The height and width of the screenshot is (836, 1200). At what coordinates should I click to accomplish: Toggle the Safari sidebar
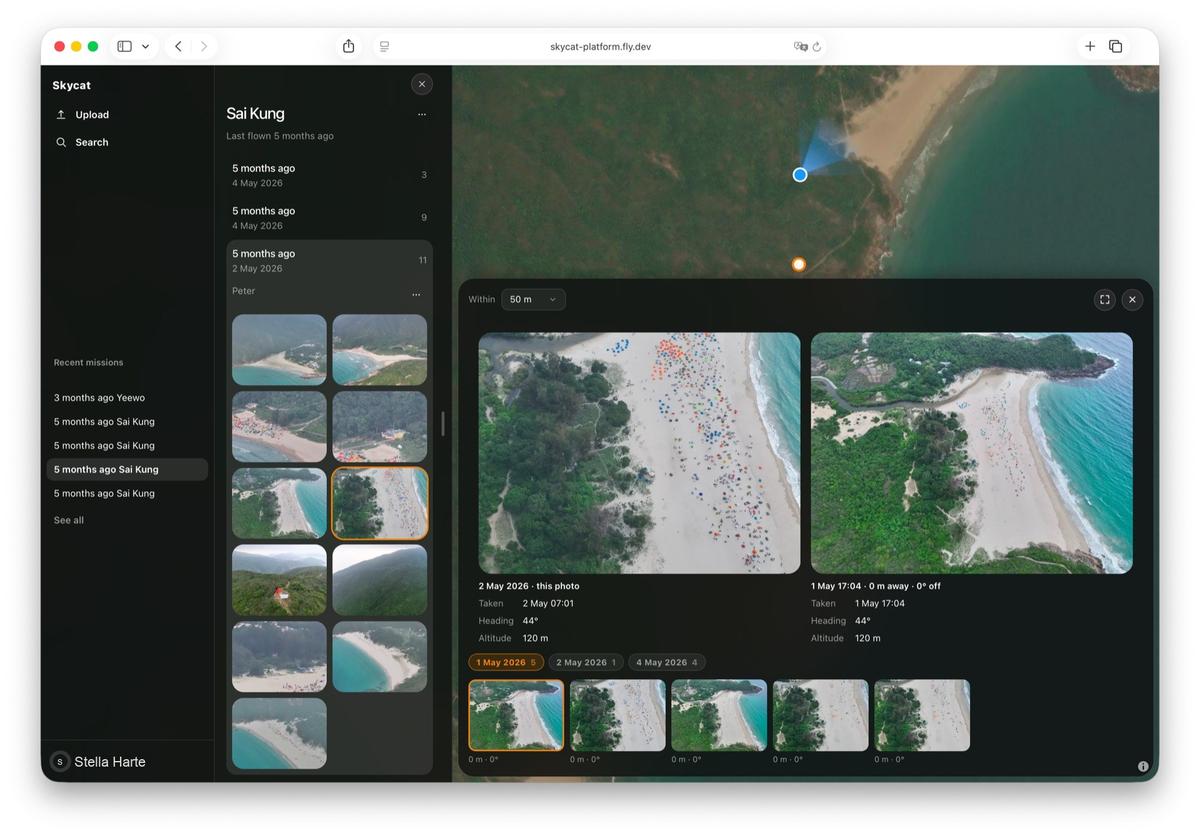coord(125,46)
